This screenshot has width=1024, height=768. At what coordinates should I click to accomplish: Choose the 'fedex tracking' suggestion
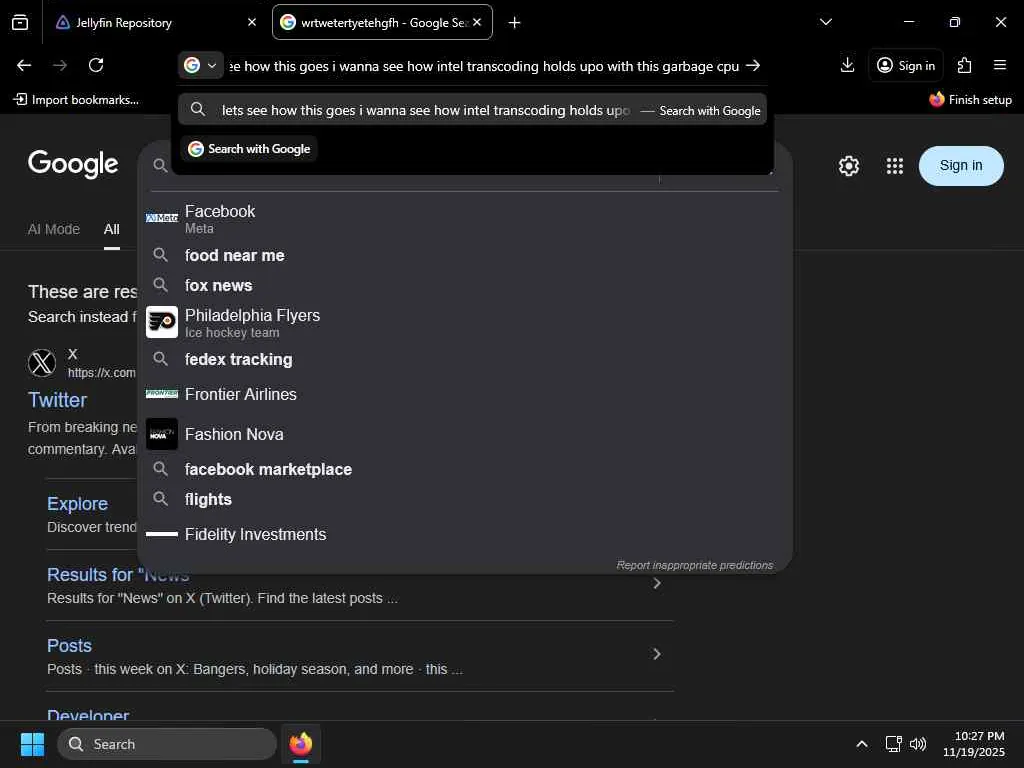click(x=465, y=359)
